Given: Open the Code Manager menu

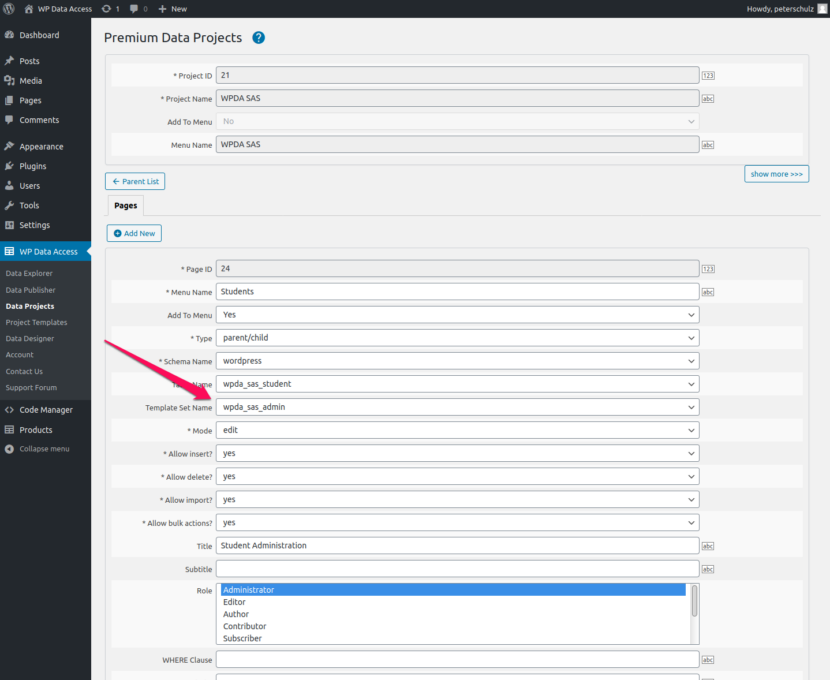Looking at the screenshot, I should pyautogui.click(x=45, y=409).
